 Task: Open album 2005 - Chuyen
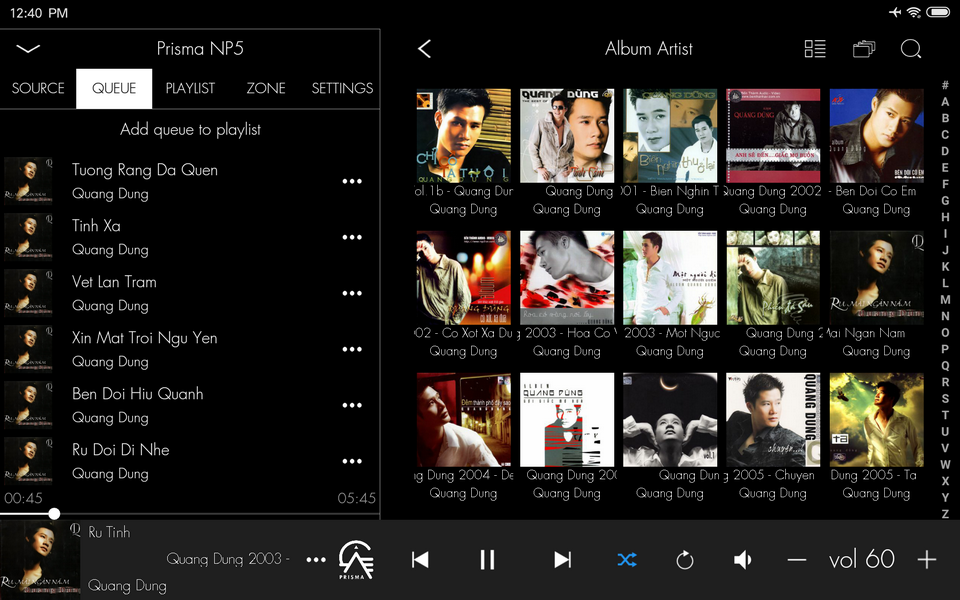[x=773, y=420]
